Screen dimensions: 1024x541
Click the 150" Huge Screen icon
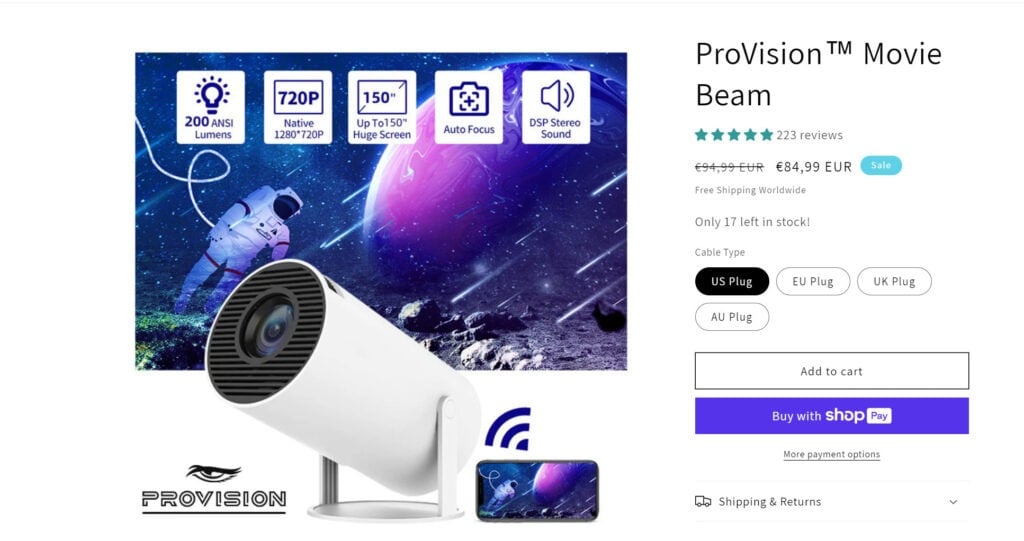point(381,98)
